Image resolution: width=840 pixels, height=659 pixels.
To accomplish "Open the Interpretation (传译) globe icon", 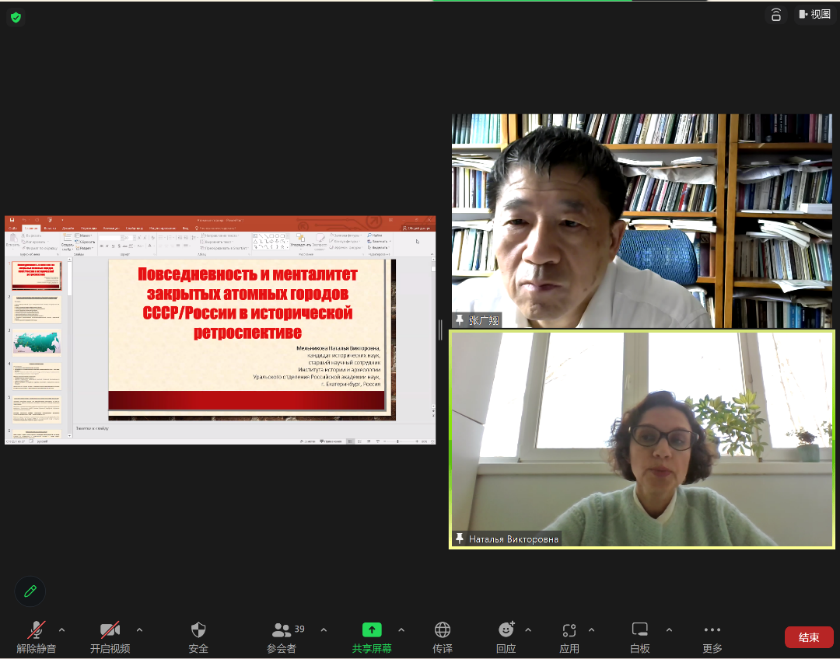I will coord(442,636).
